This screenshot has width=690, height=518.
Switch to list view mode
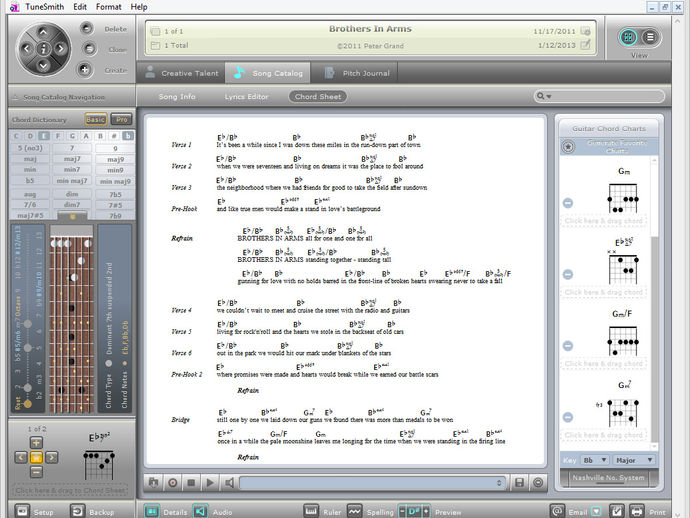click(x=650, y=37)
